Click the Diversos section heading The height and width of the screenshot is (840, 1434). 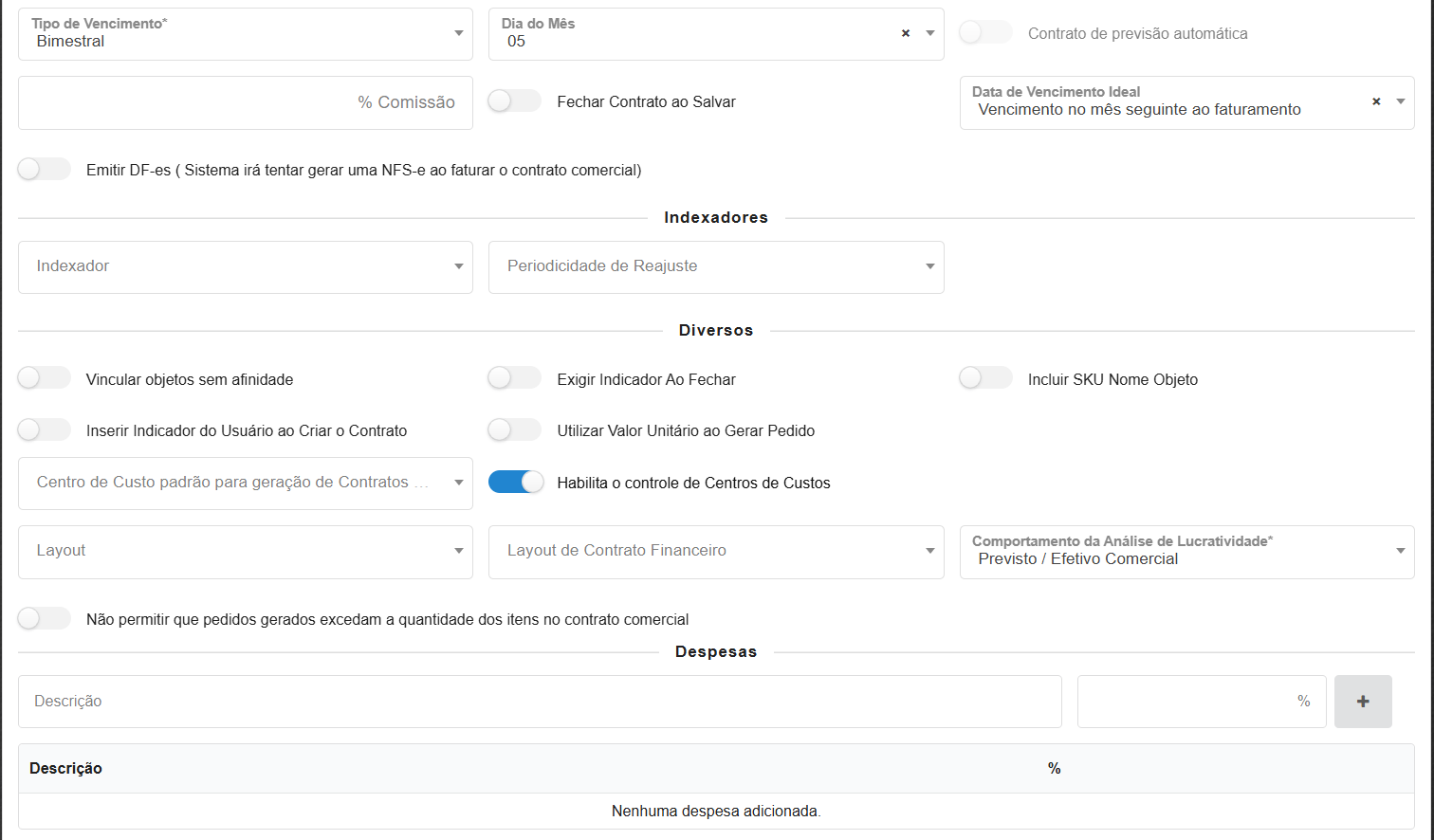(716, 330)
